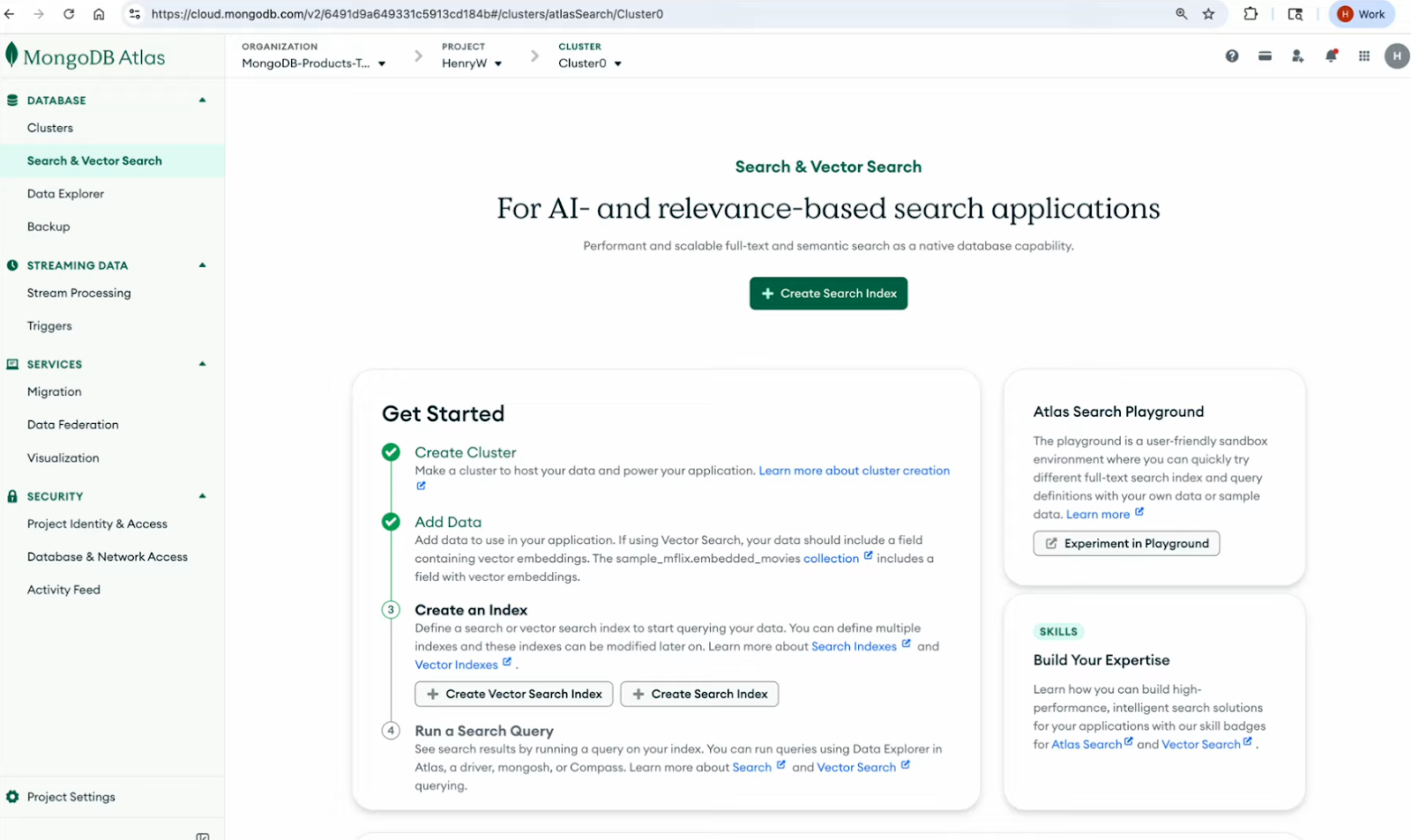Open the Cluster0 cluster dropdown
This screenshot has height=840, width=1411.
click(590, 63)
